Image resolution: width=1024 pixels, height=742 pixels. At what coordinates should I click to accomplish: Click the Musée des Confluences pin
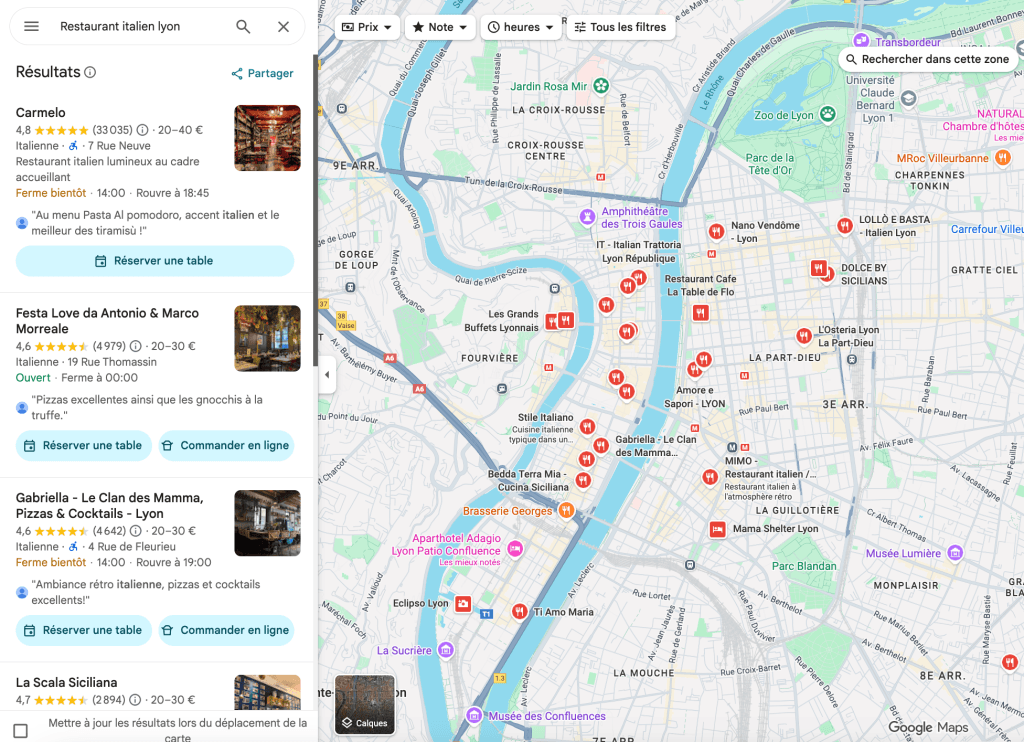(475, 715)
